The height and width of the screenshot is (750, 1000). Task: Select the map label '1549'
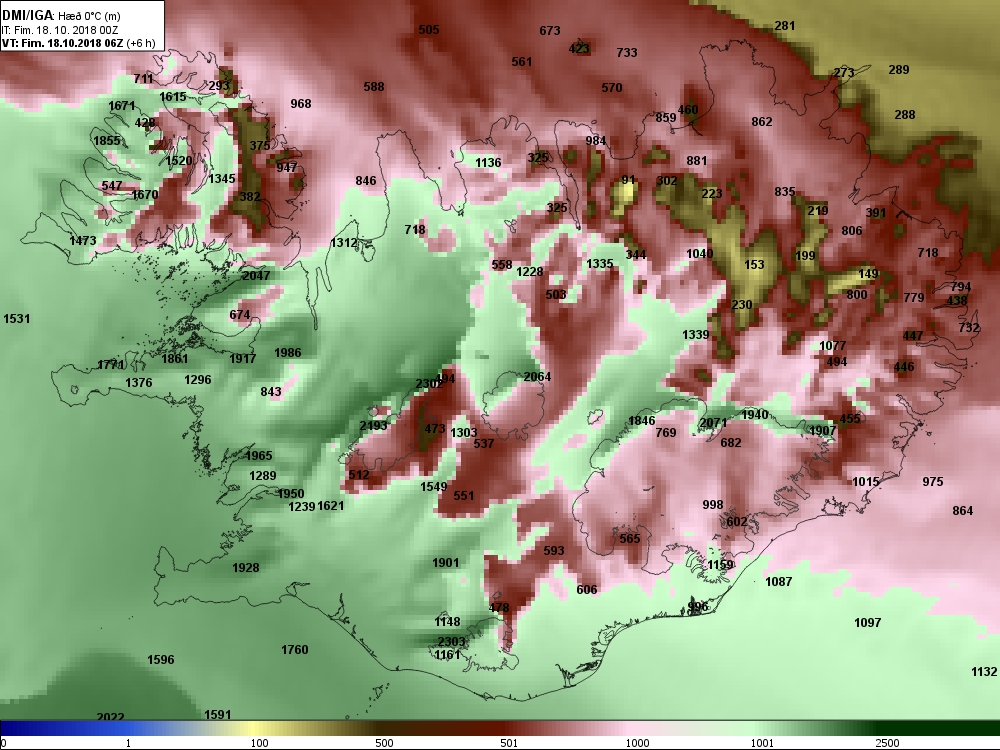(x=434, y=486)
